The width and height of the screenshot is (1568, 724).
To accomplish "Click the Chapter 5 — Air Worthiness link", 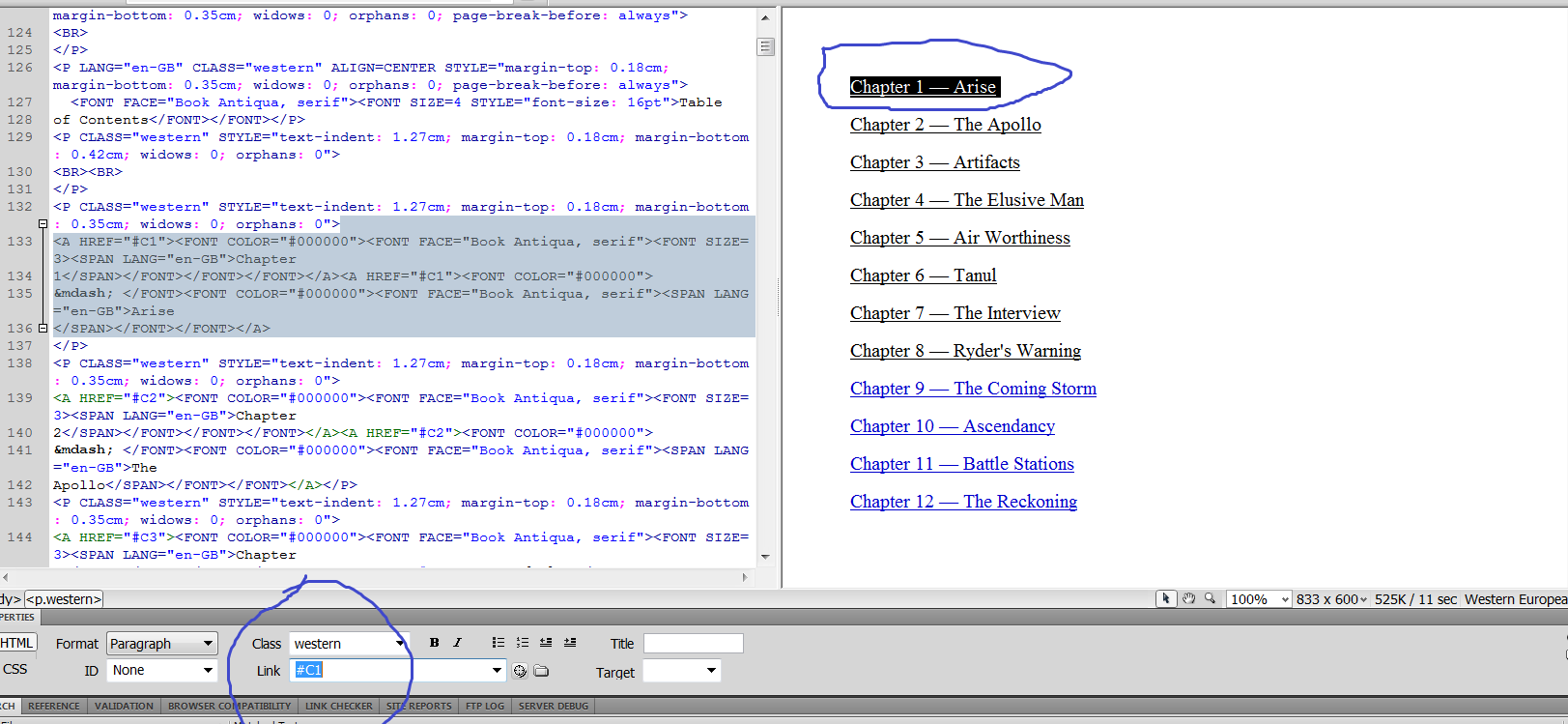I will pyautogui.click(x=960, y=238).
